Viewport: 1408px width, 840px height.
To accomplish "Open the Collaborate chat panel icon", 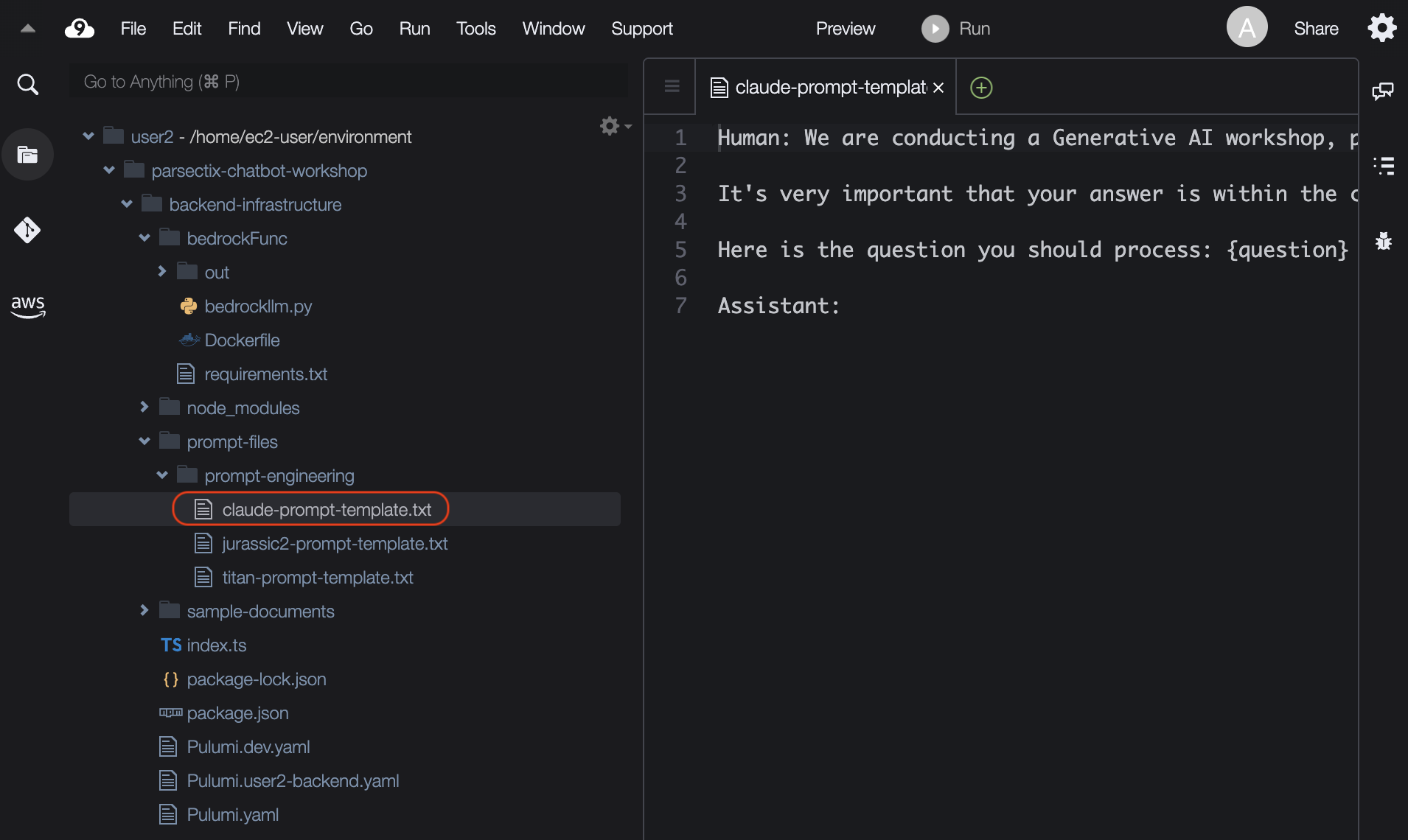I will tap(1382, 91).
